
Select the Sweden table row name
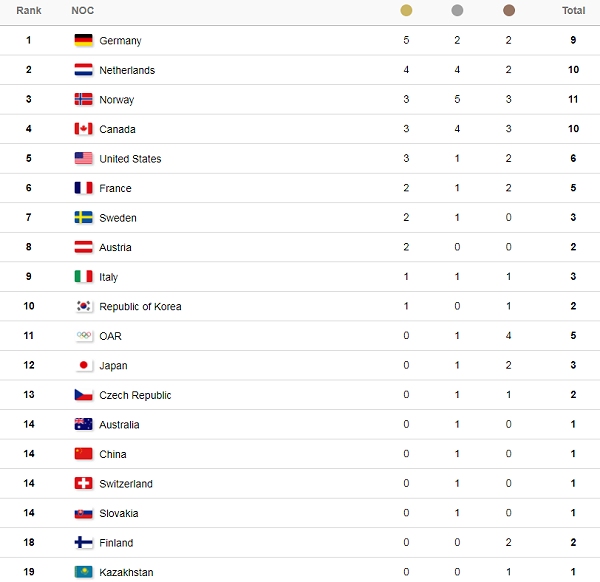tap(117, 218)
